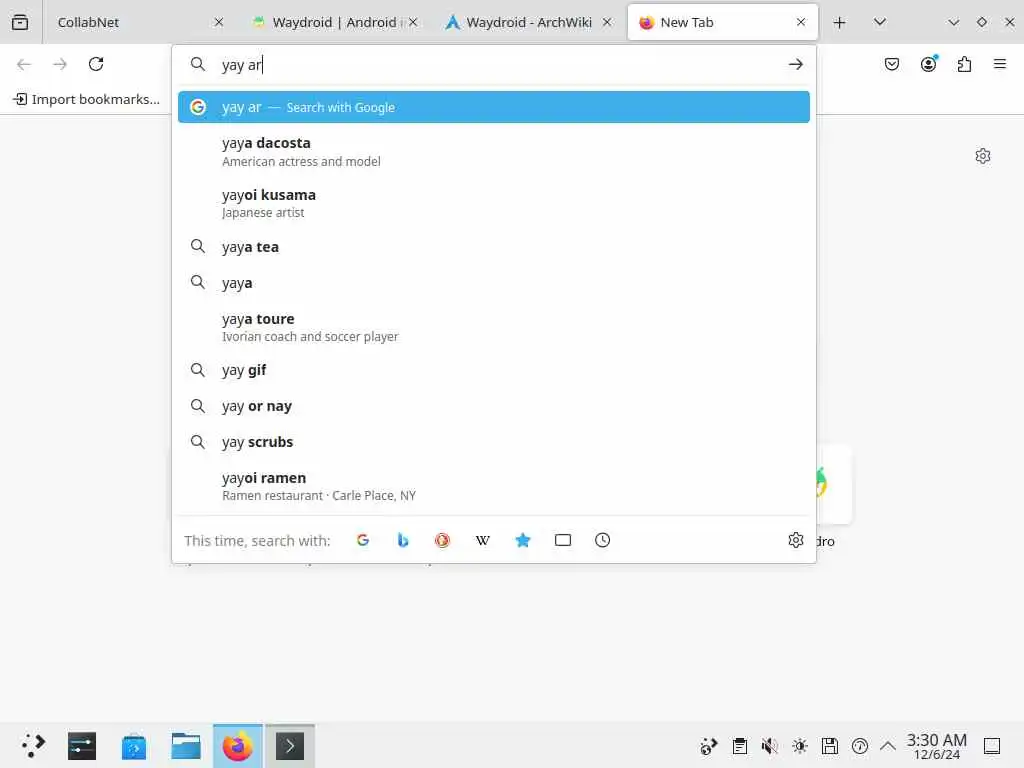Choose the 'yay gif' suggestion
The image size is (1024, 768).
click(494, 370)
